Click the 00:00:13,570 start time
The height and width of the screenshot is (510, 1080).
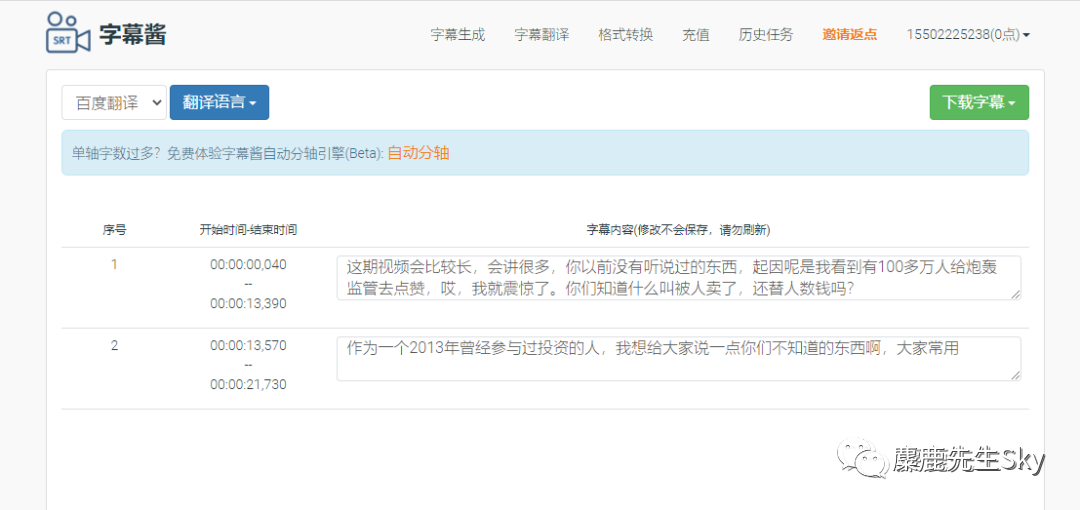(x=248, y=346)
